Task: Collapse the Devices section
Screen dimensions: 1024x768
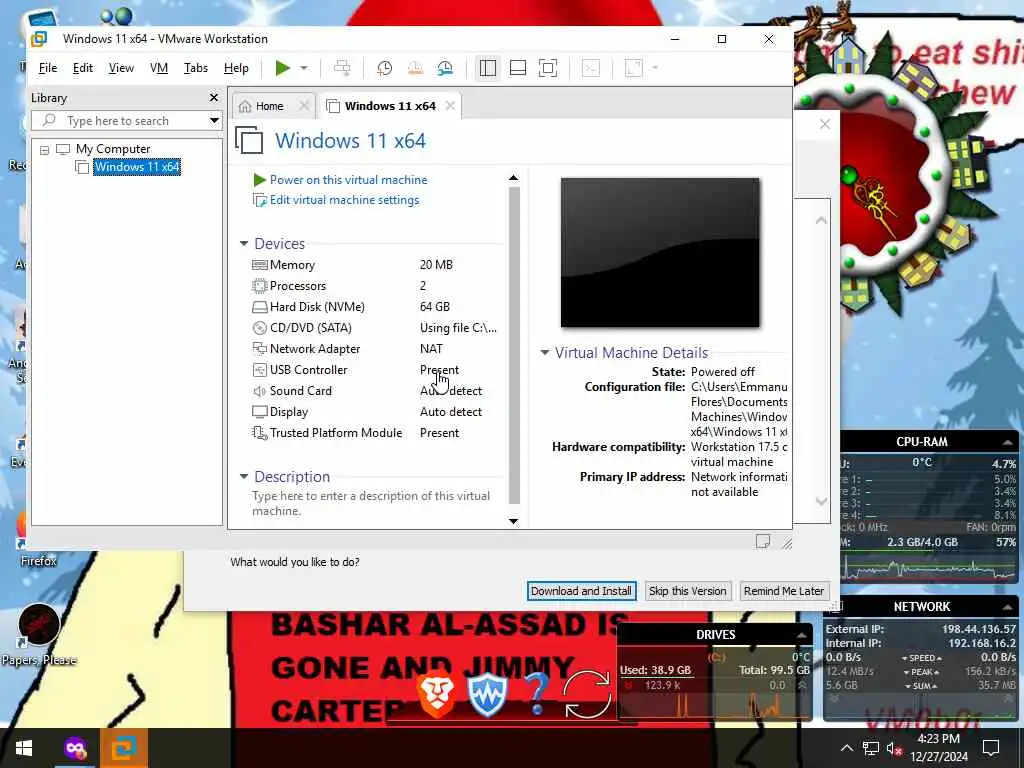Action: click(244, 244)
